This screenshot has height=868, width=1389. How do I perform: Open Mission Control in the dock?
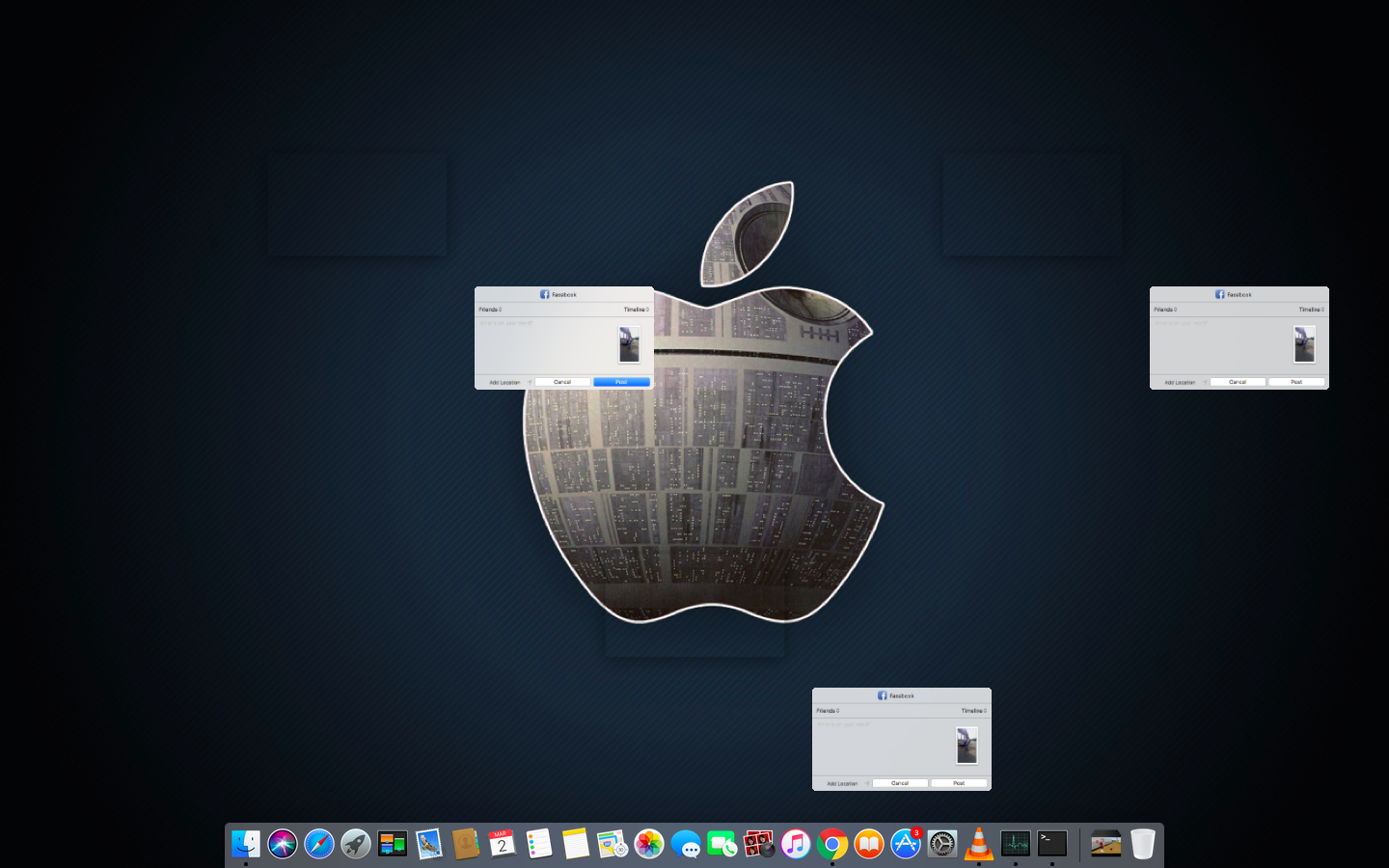pyautogui.click(x=393, y=844)
